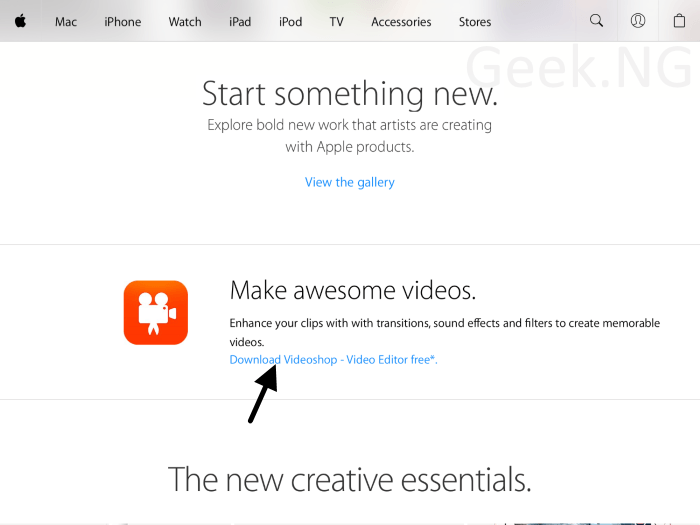Viewport: 700px width, 525px height.
Task: Click the View the gallery link
Action: [350, 182]
